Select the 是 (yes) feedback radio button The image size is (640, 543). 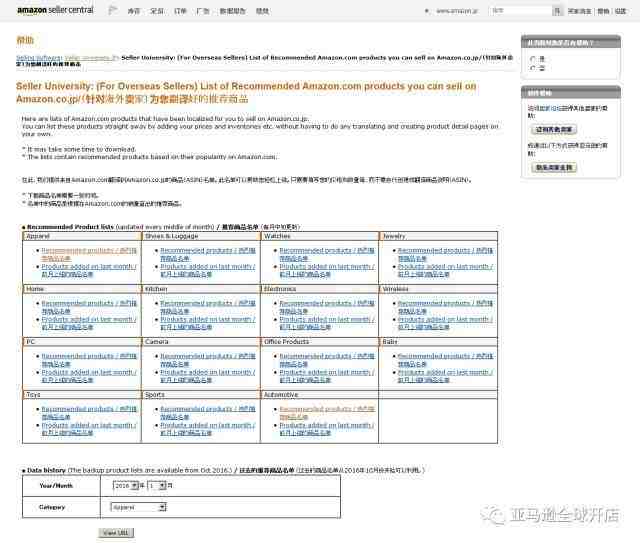532,59
